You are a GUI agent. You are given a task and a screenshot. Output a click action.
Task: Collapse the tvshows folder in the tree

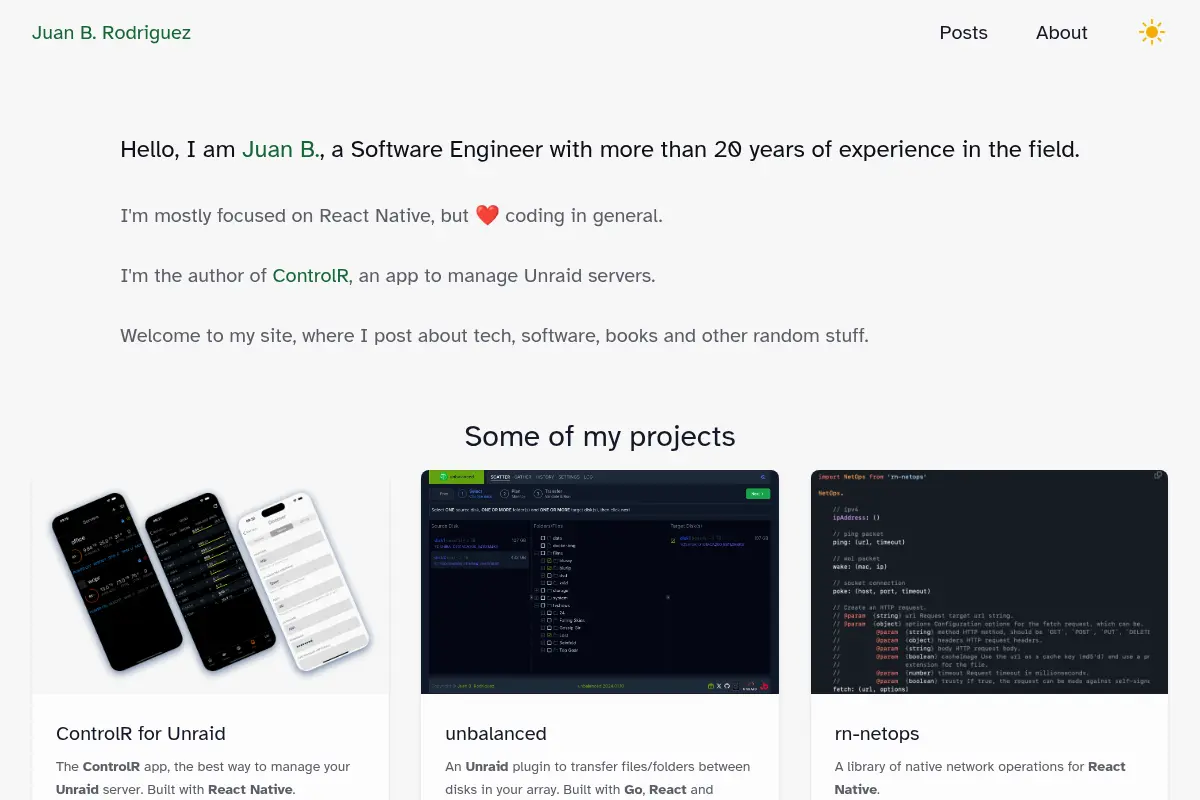click(x=536, y=606)
